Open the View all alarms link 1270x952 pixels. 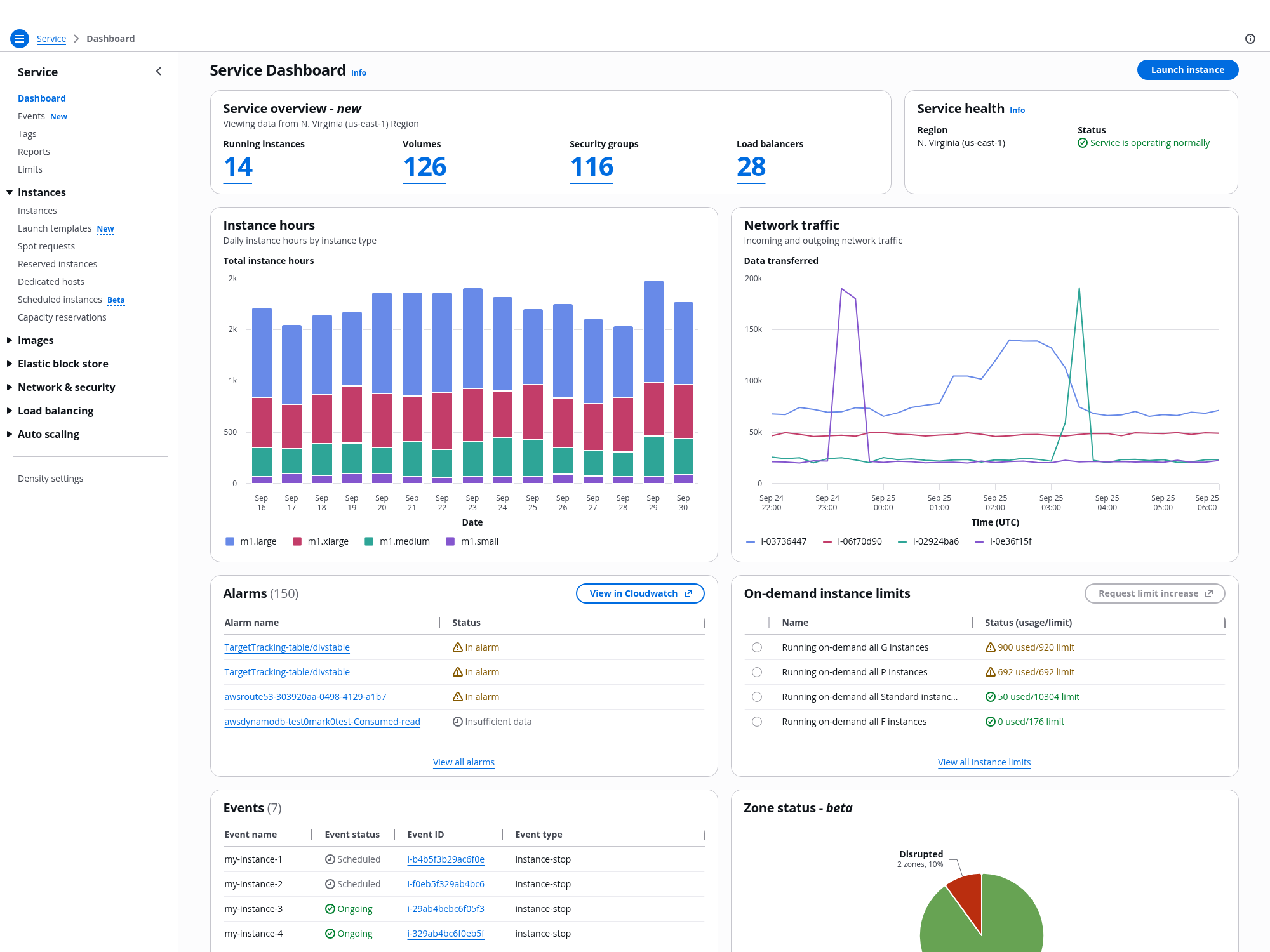464,762
